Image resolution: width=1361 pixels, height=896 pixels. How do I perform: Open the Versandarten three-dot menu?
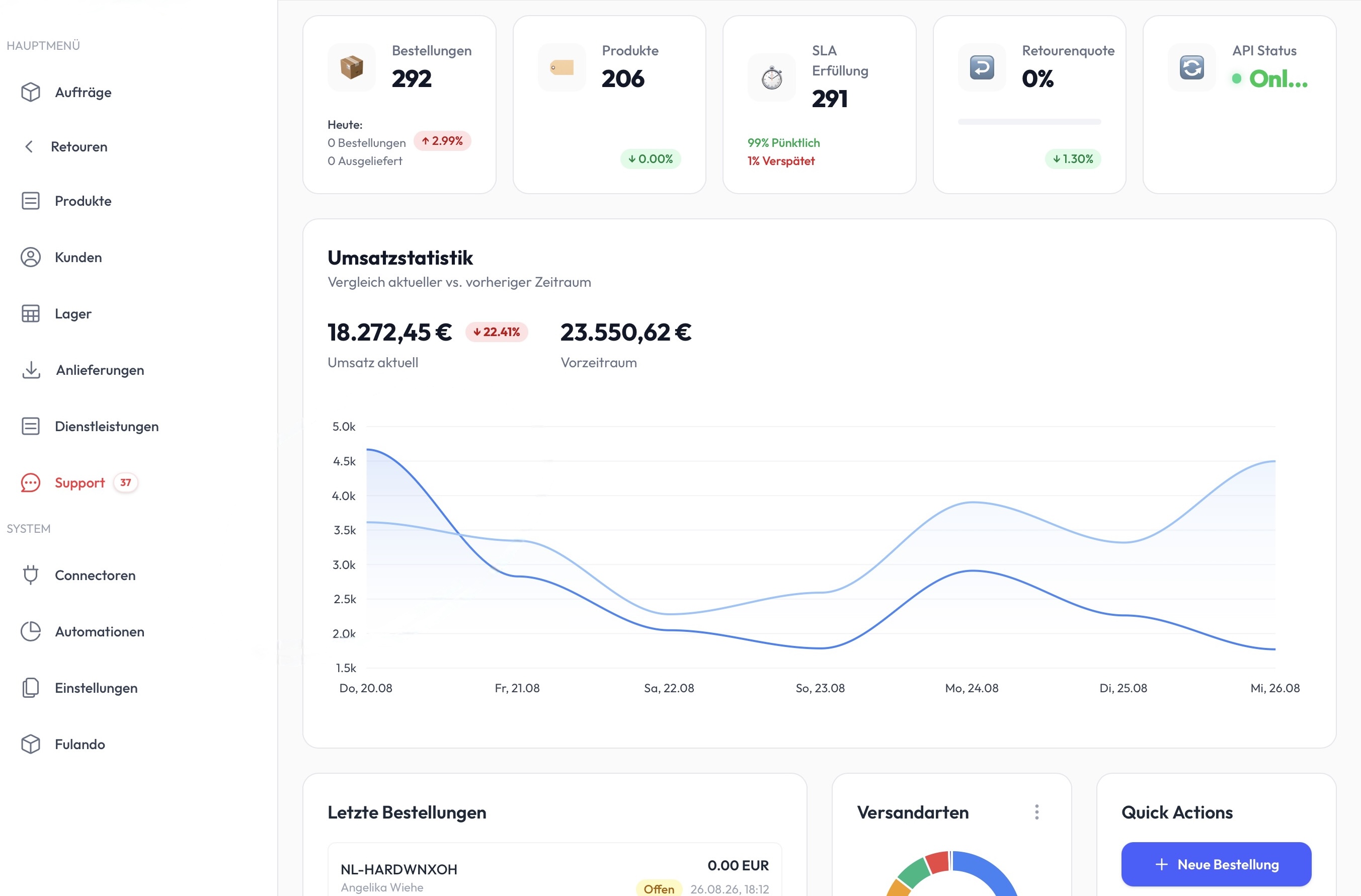coord(1036,812)
